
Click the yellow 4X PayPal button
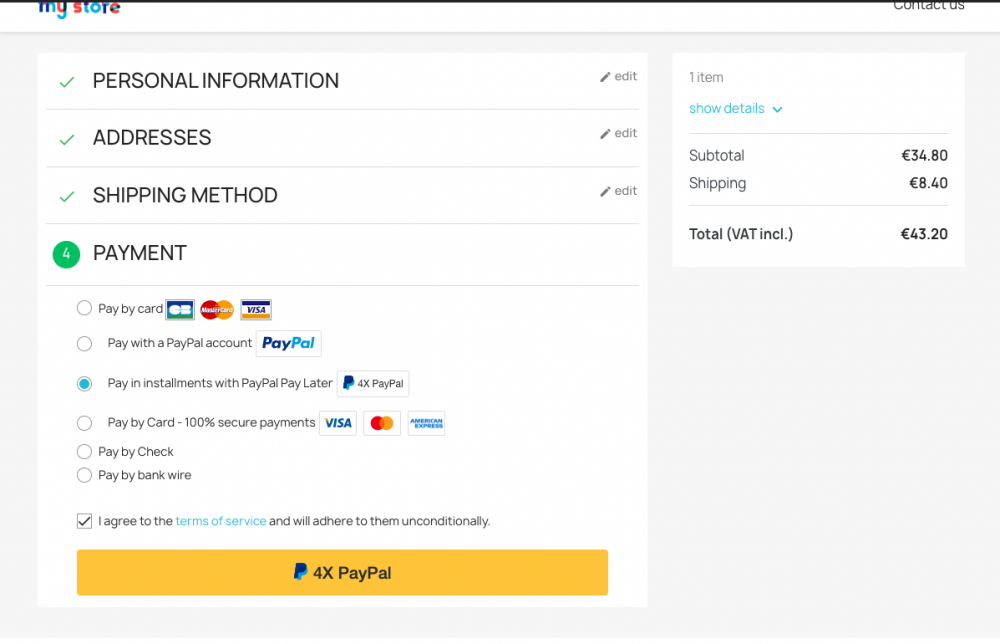click(342, 573)
